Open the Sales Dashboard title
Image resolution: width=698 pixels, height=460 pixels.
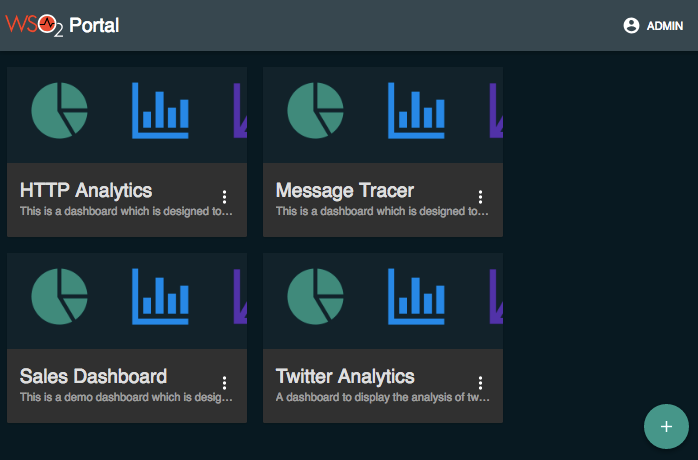(x=93, y=376)
